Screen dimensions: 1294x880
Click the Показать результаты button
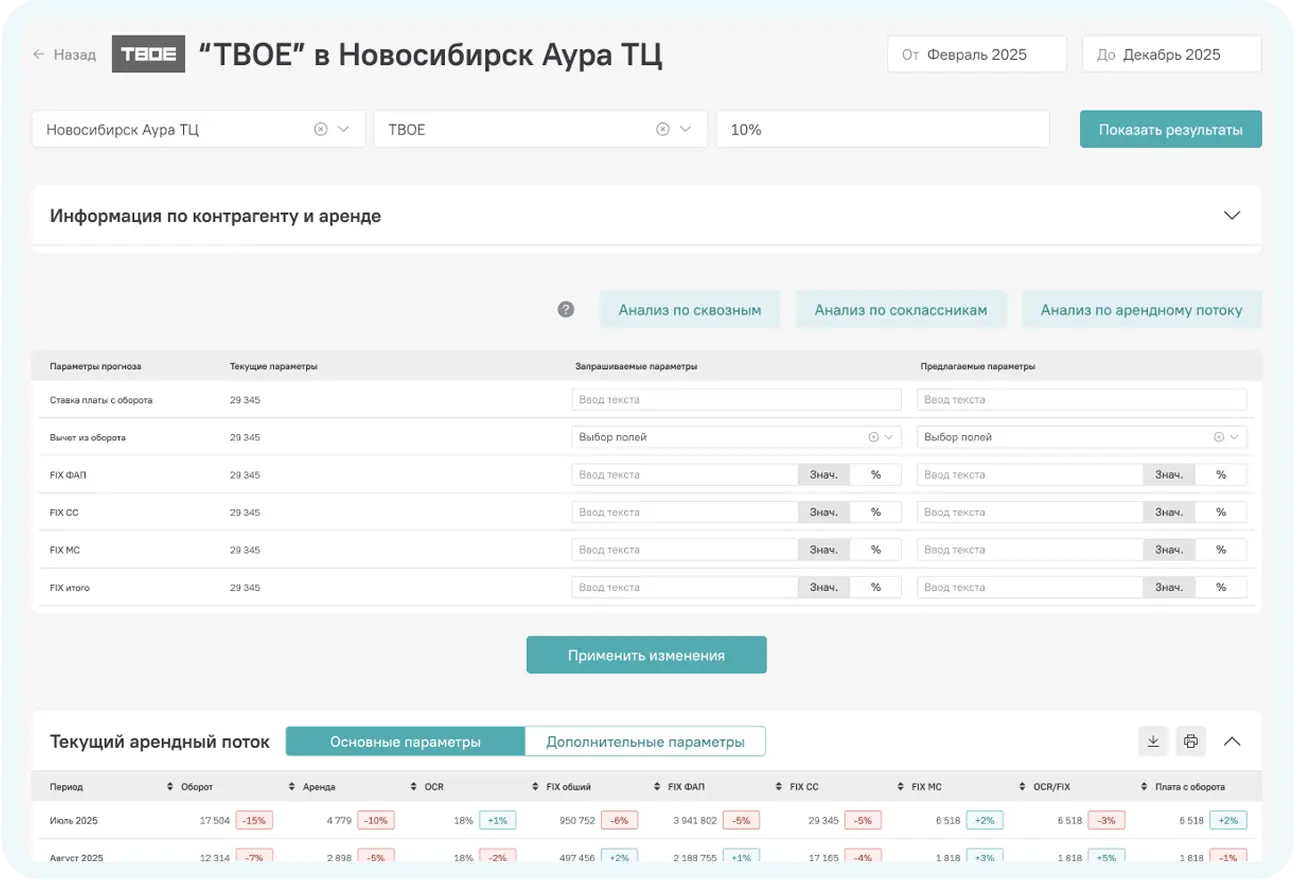coord(1170,129)
